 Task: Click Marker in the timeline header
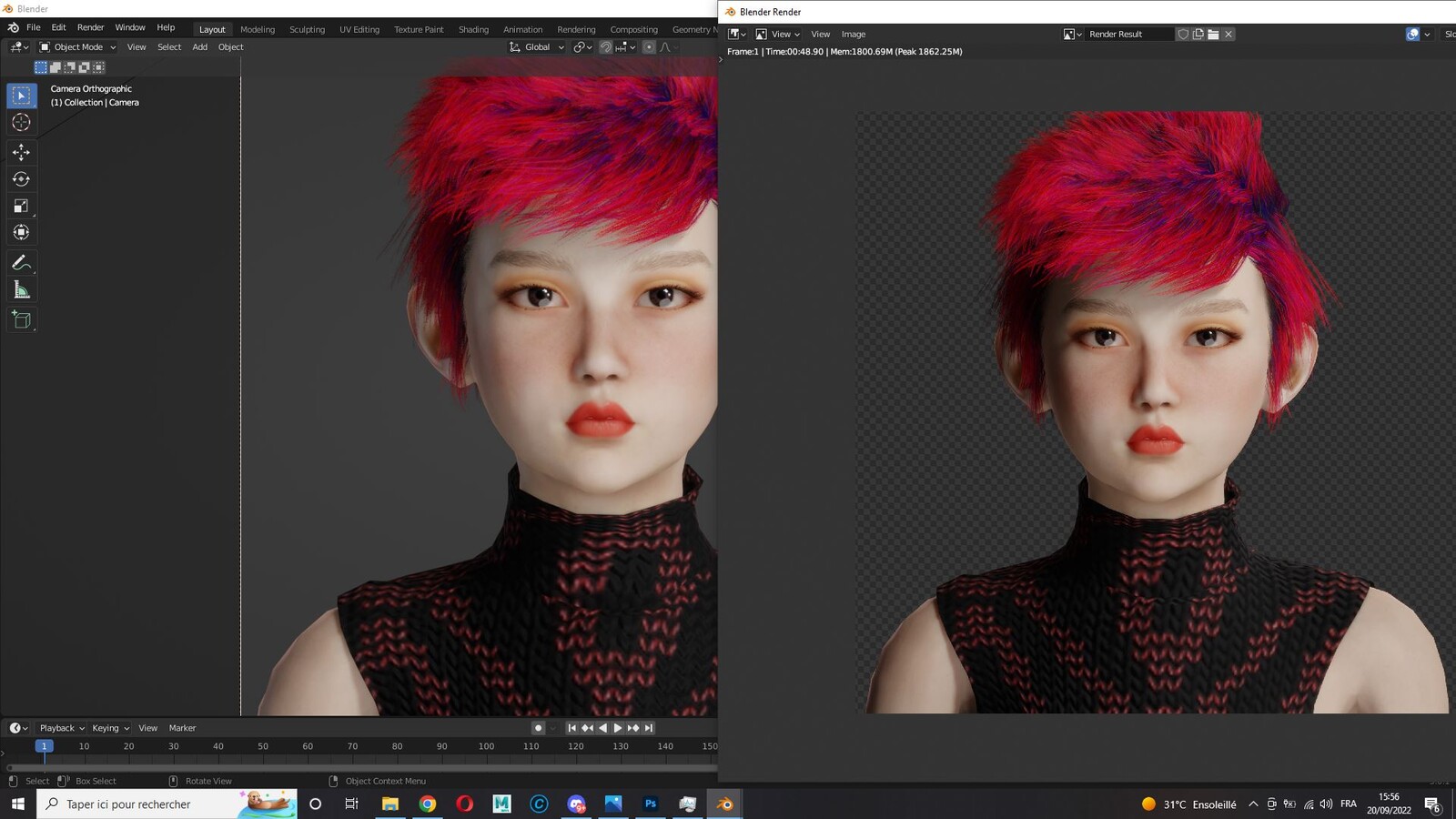coord(182,728)
